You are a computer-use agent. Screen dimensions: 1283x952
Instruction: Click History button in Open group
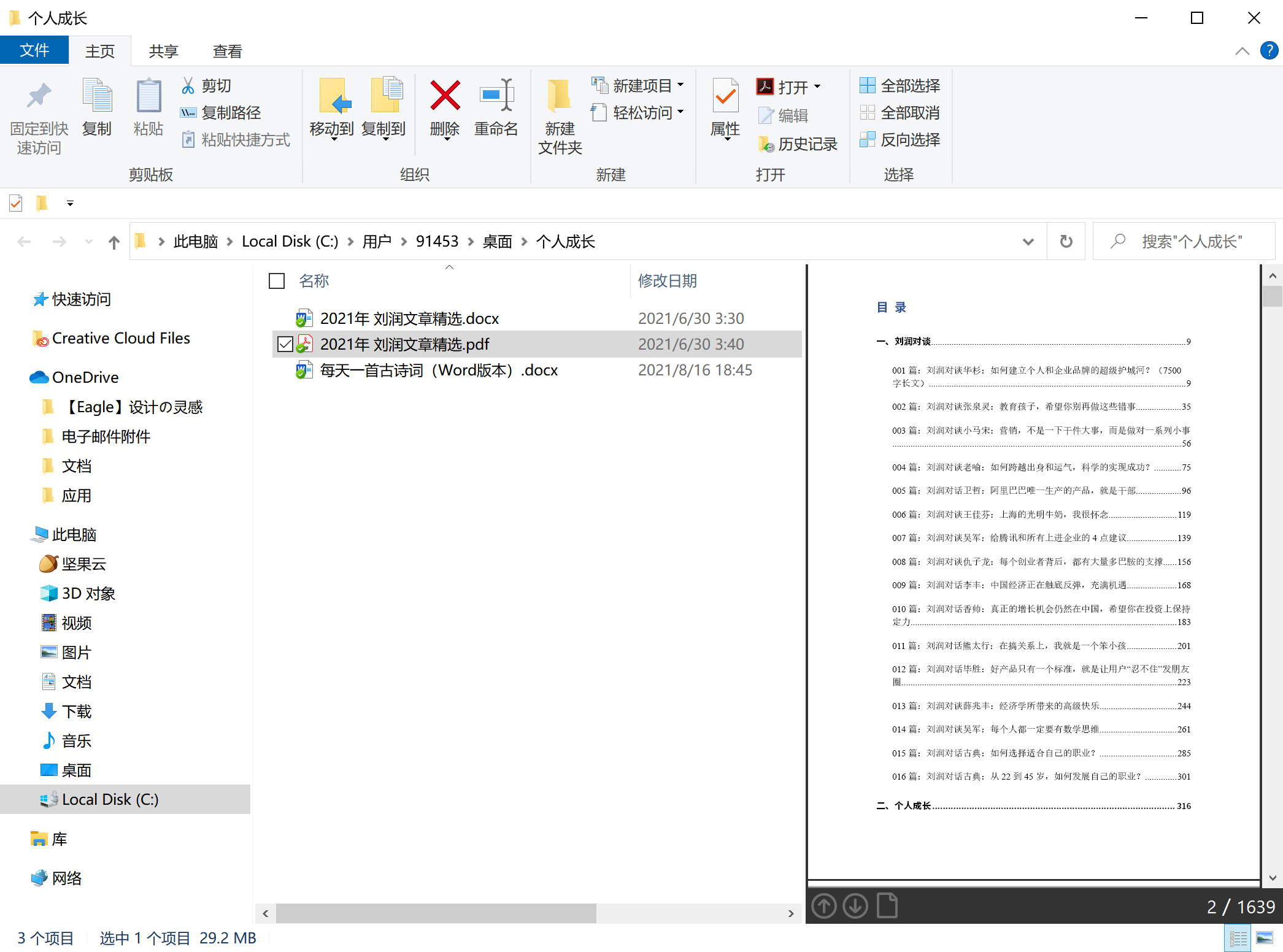pos(798,144)
